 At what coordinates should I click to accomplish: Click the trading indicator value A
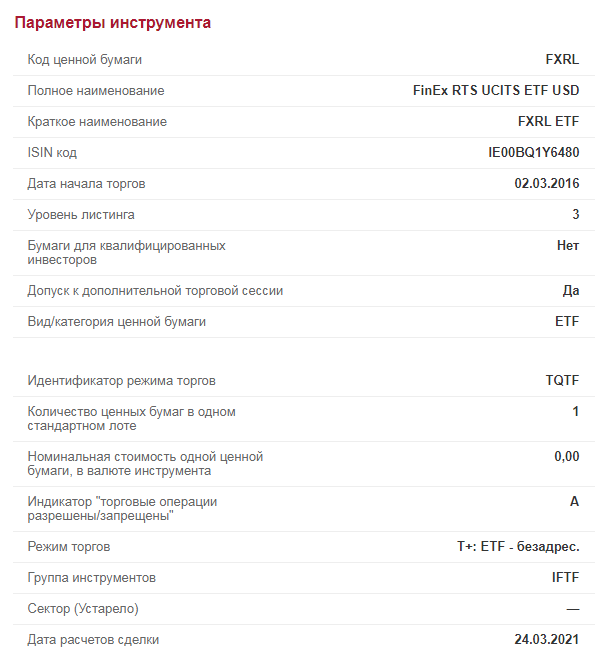click(574, 501)
